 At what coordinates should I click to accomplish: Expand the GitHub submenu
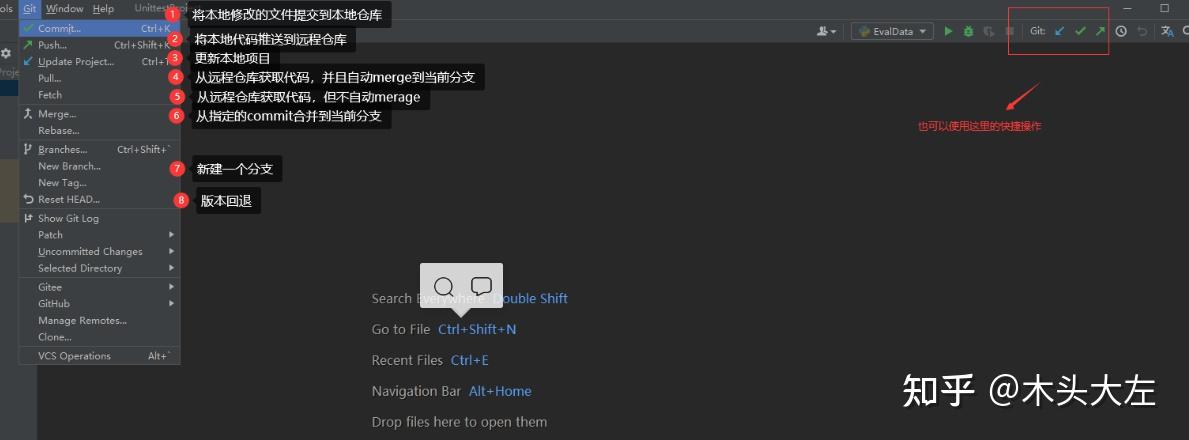click(x=100, y=303)
